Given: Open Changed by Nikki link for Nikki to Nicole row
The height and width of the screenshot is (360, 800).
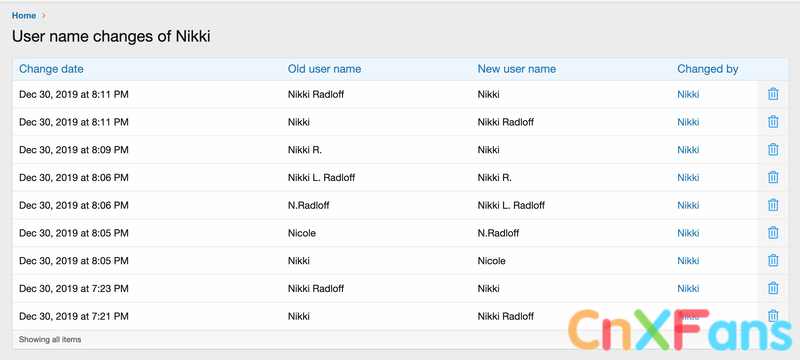Looking at the screenshot, I should pyautogui.click(x=688, y=261).
